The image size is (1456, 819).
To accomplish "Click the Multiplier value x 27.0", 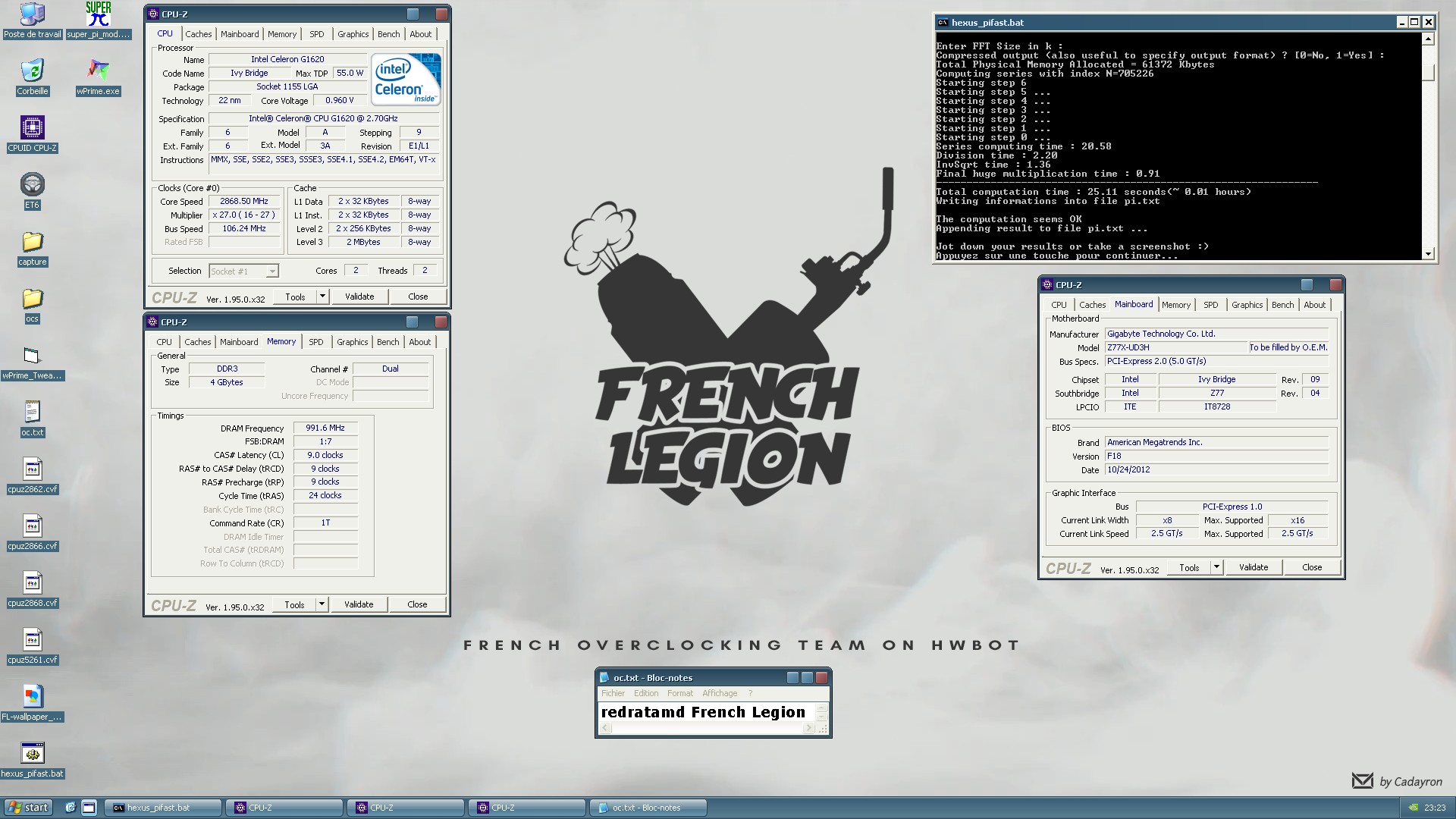I will coord(244,215).
